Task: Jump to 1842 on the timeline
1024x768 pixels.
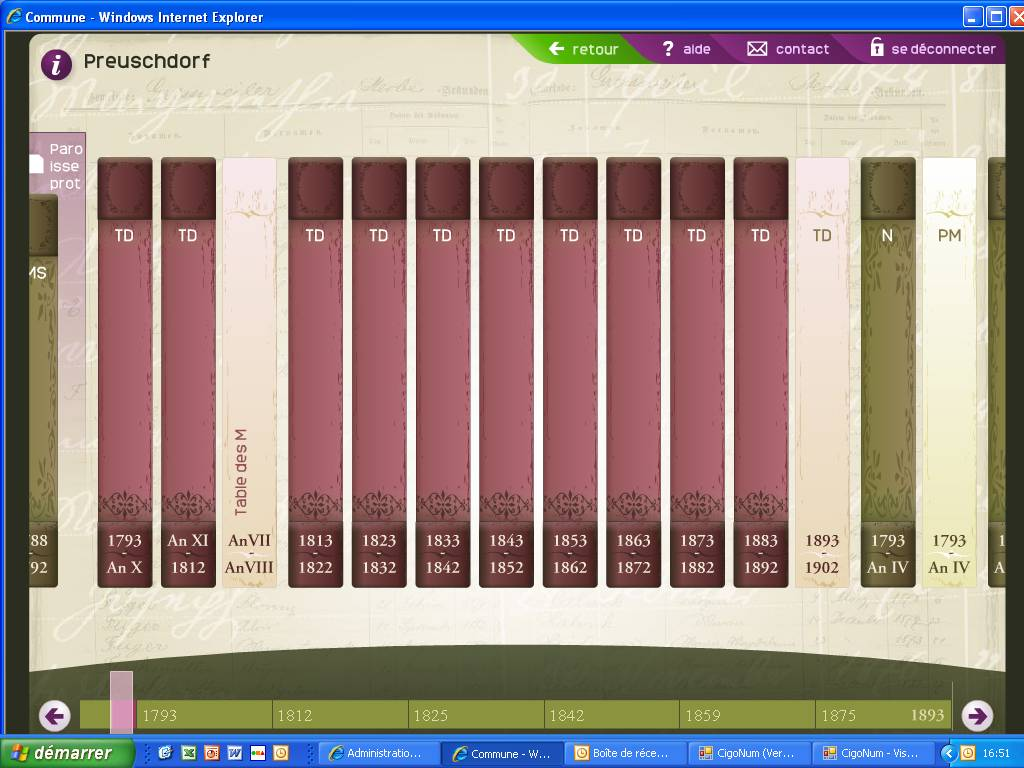Action: [x=567, y=715]
